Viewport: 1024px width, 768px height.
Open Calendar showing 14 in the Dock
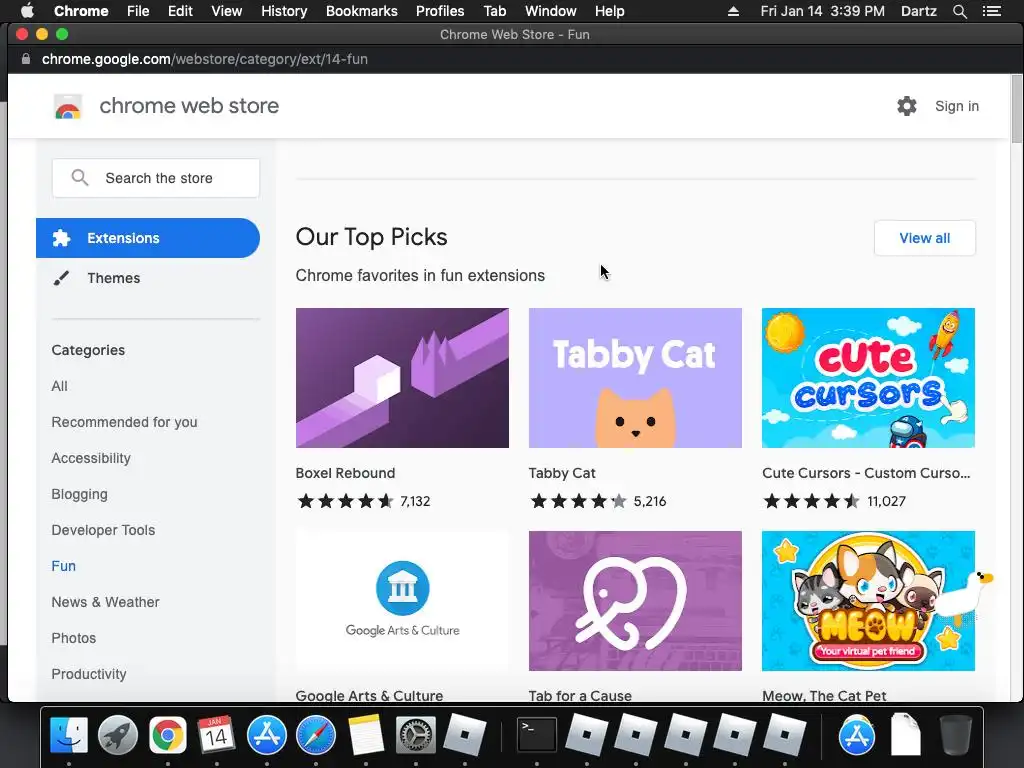click(x=216, y=735)
